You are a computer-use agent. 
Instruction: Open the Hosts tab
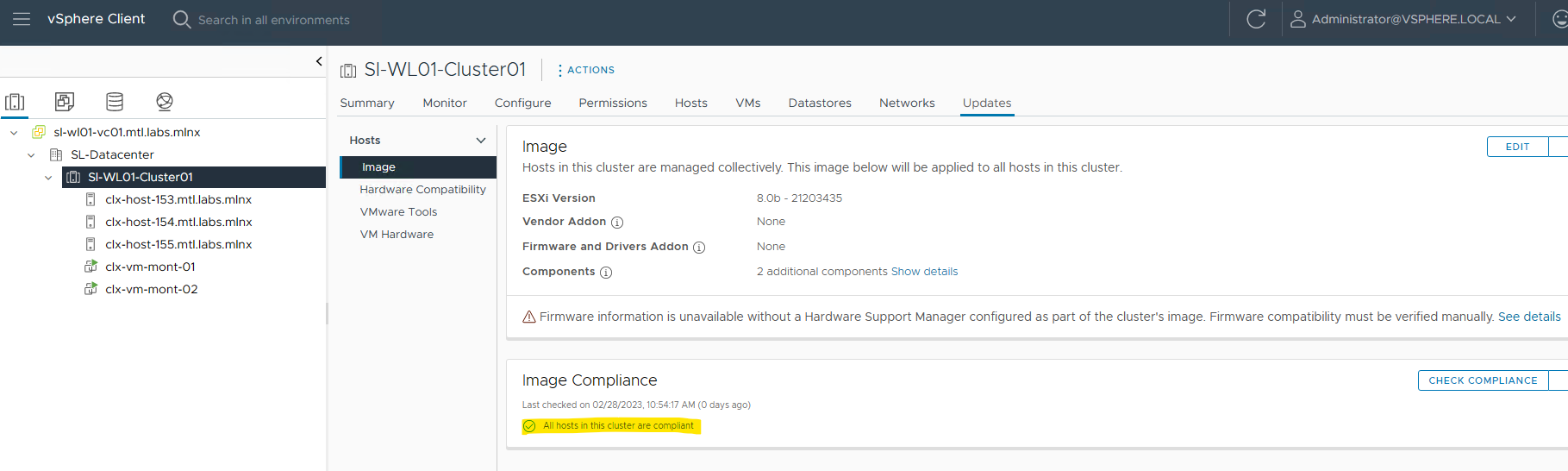point(691,103)
